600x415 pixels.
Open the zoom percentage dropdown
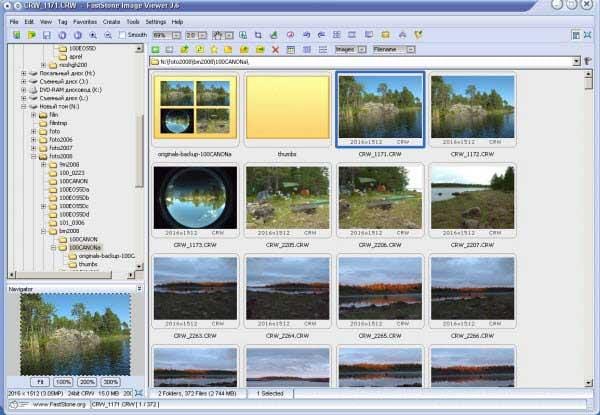(x=176, y=36)
